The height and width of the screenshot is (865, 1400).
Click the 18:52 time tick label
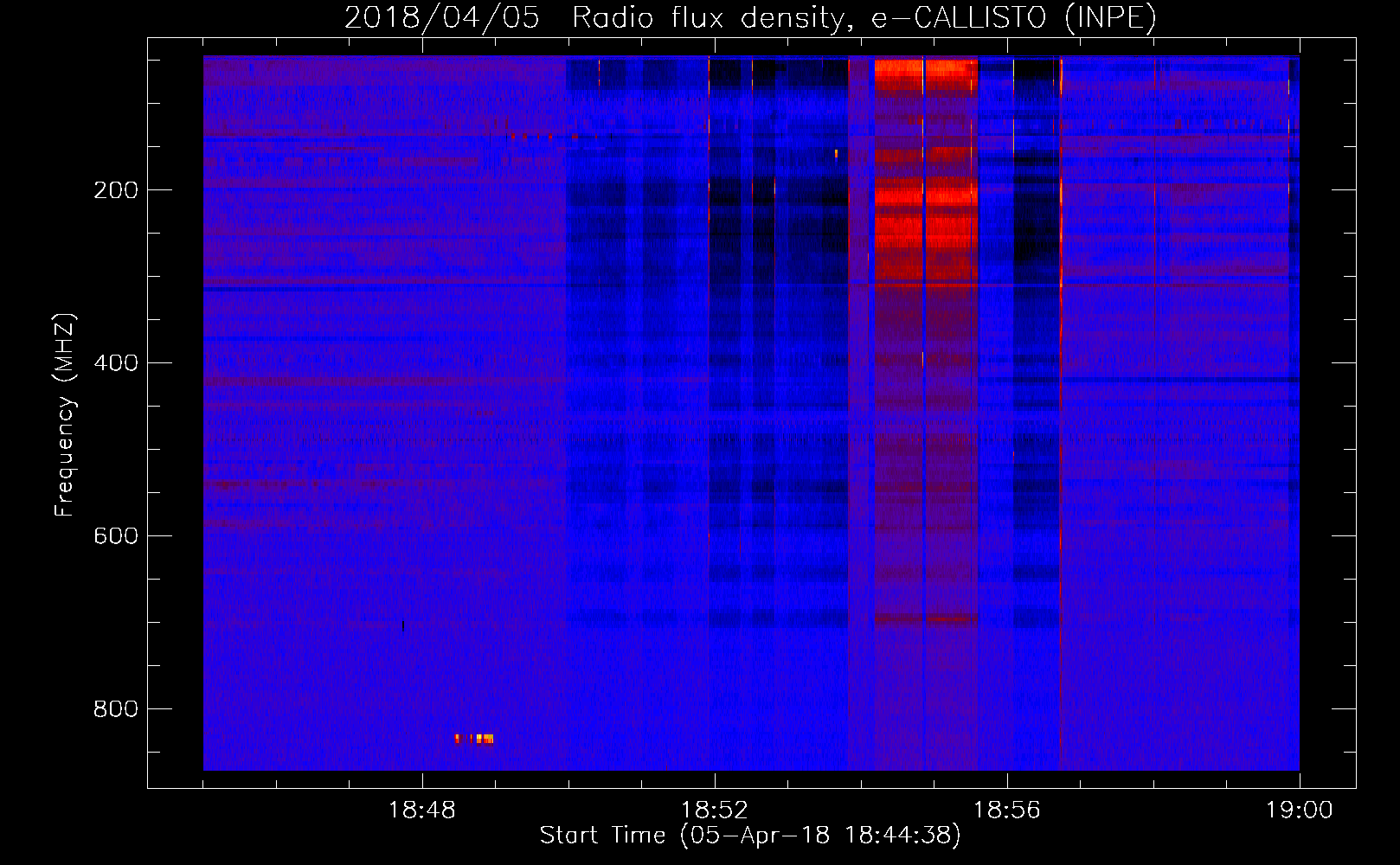point(715,811)
